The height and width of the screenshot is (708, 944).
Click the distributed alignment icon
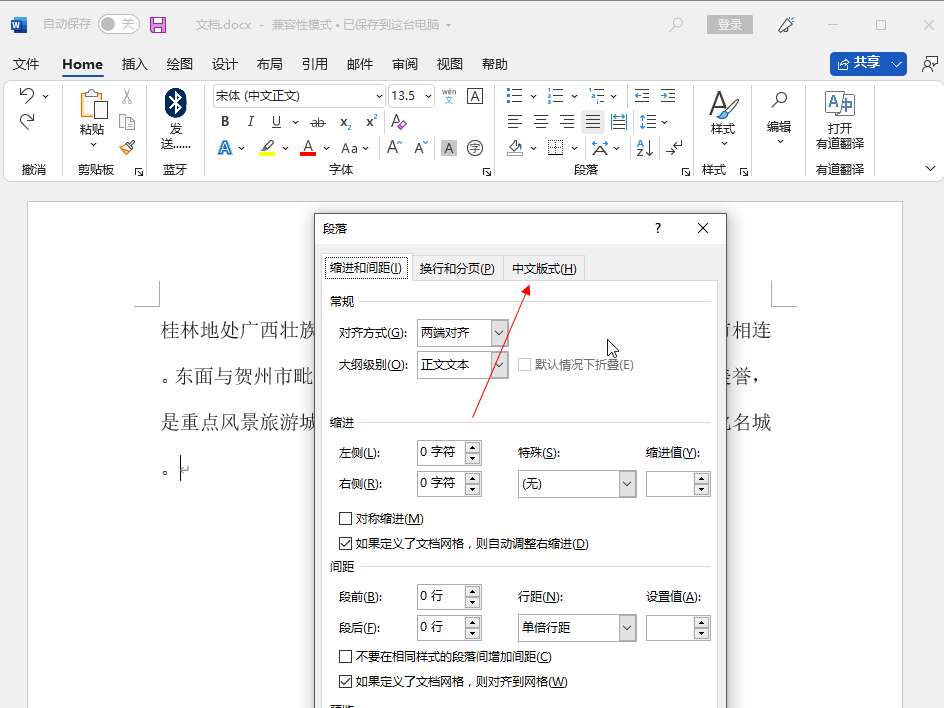click(x=619, y=122)
